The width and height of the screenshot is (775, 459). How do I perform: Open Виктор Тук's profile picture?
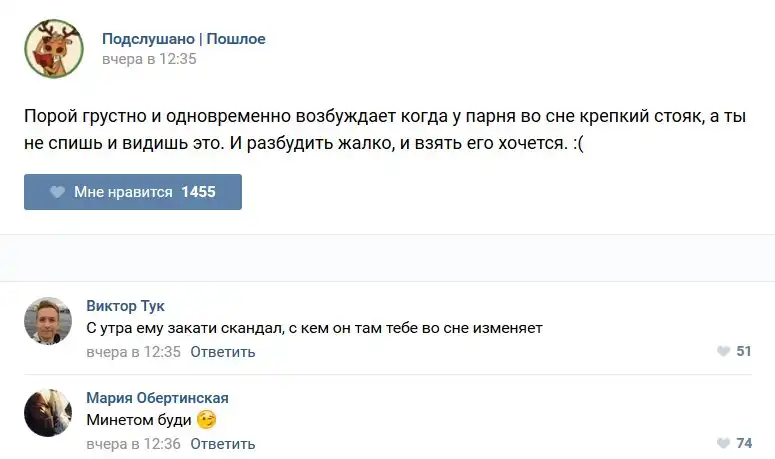(x=48, y=321)
